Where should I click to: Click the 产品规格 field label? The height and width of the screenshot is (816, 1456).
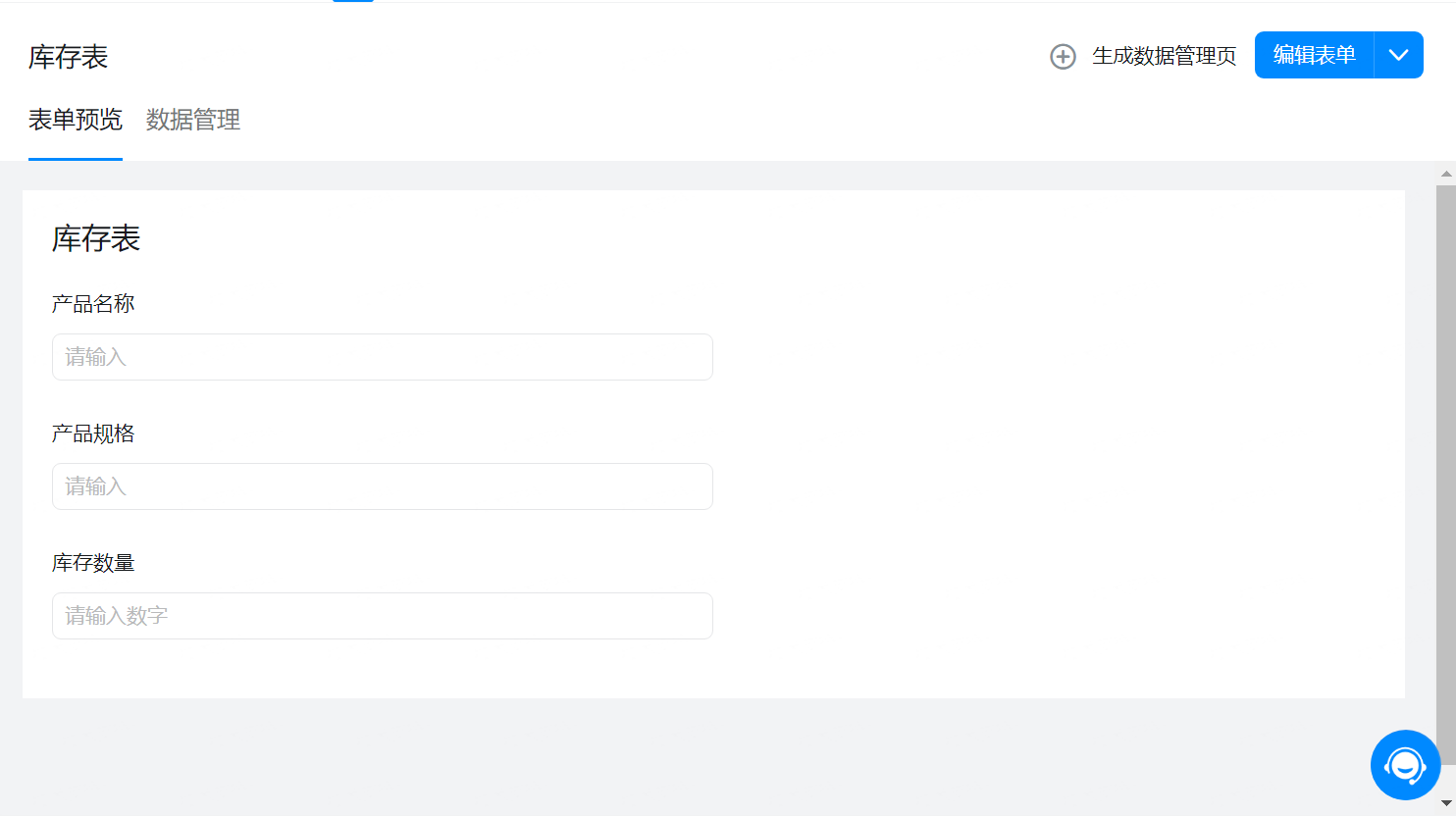pos(93,433)
